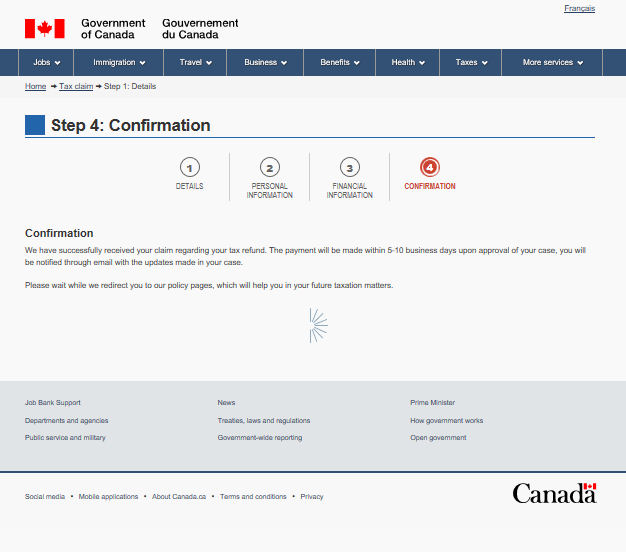Open Government-wide reporting link
Viewport: 626px width, 552px height.
coord(260,437)
